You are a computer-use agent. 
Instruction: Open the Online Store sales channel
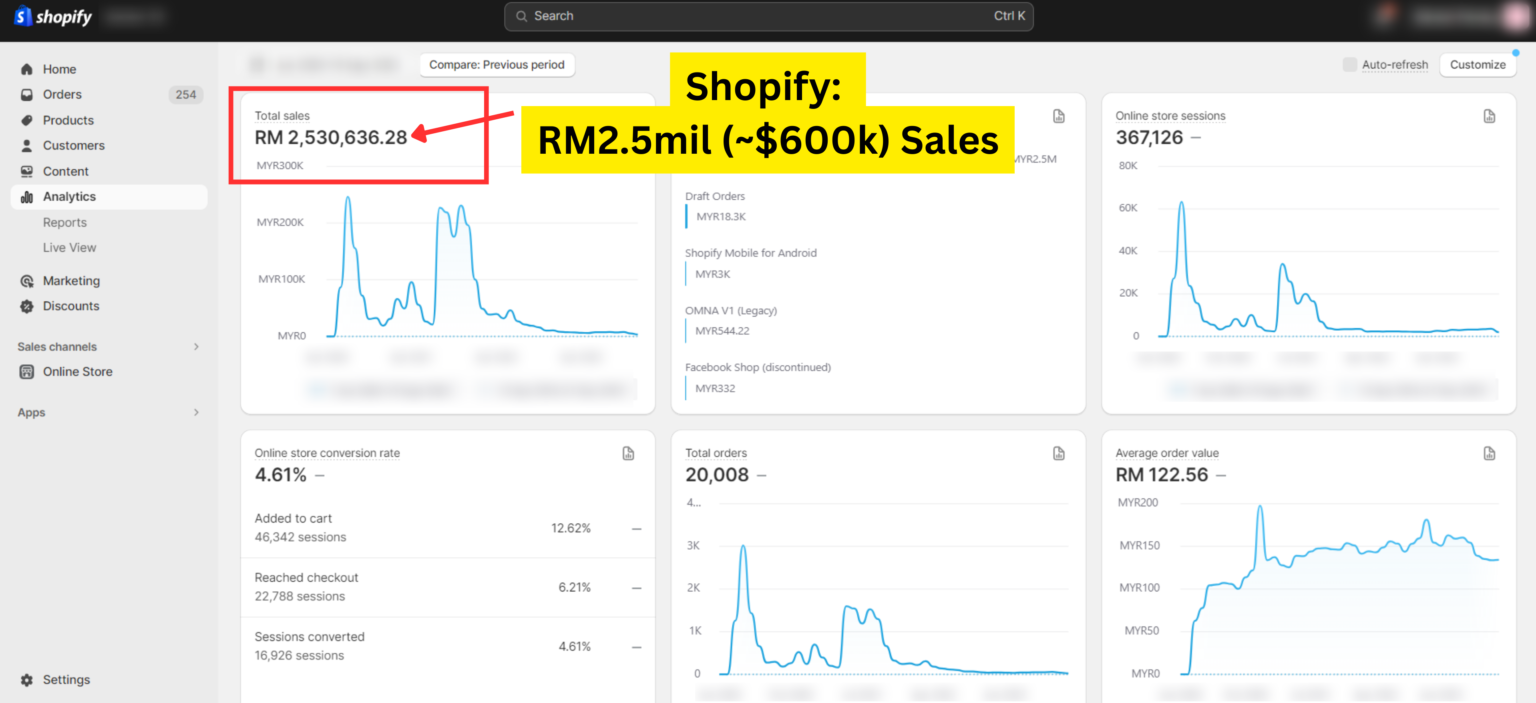pos(77,372)
